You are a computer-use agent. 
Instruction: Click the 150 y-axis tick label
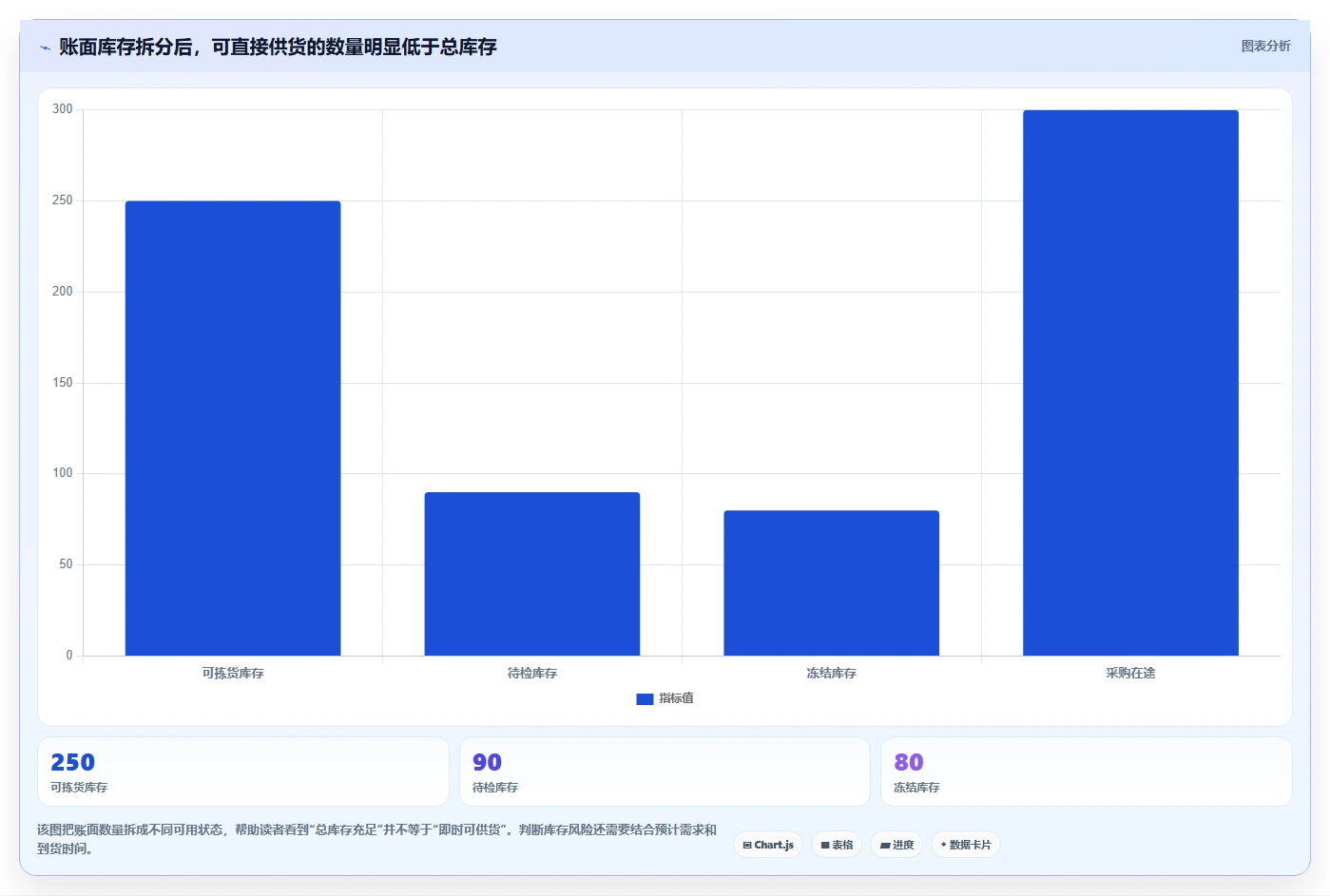pos(63,383)
